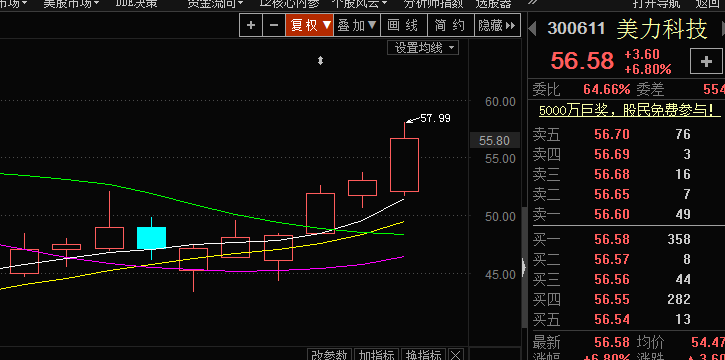This screenshot has width=725, height=360.
Task: Open the 复权 adjustment dropdown
Action: point(310,25)
